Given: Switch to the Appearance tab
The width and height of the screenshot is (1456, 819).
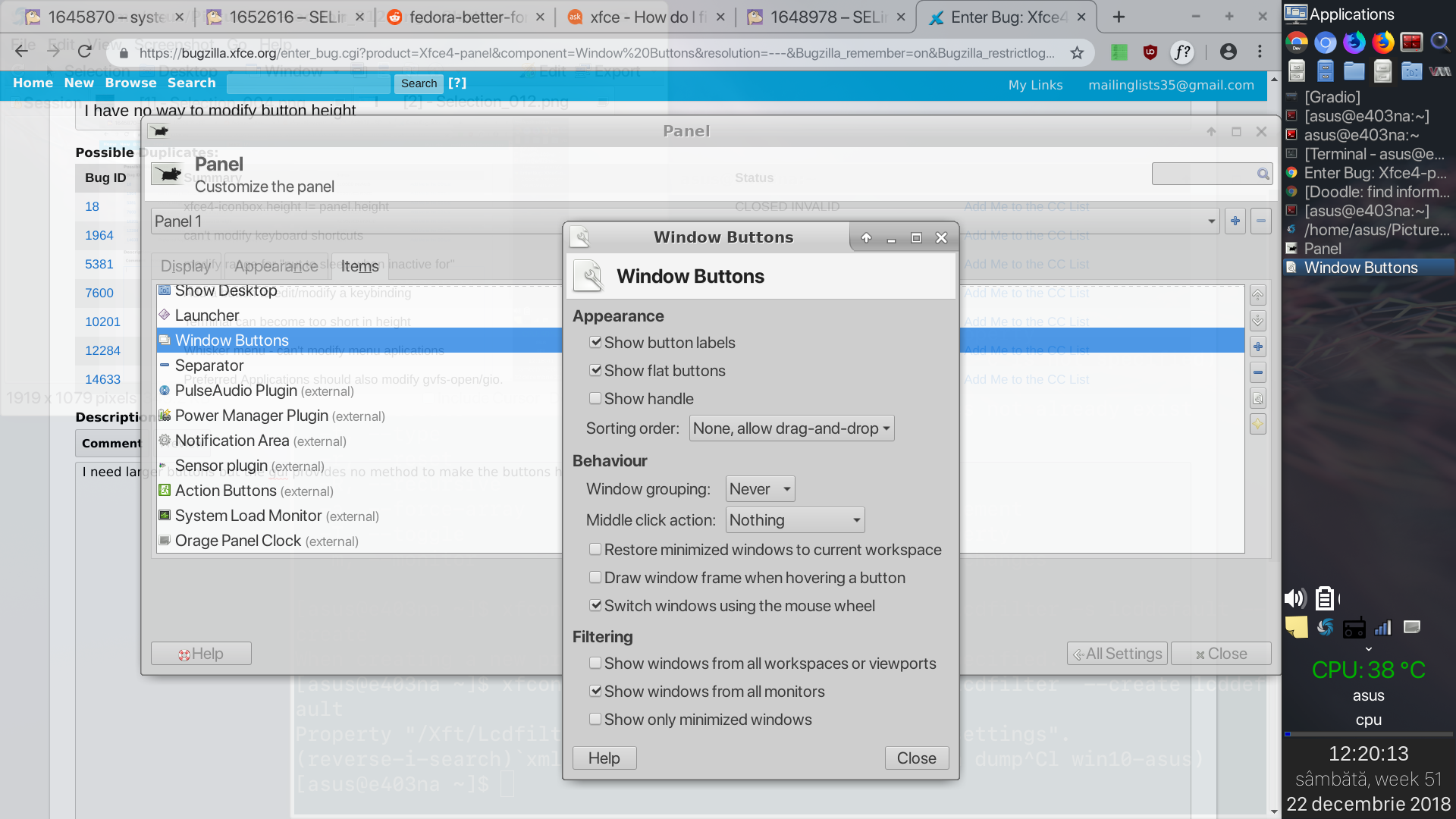Looking at the screenshot, I should 276,266.
